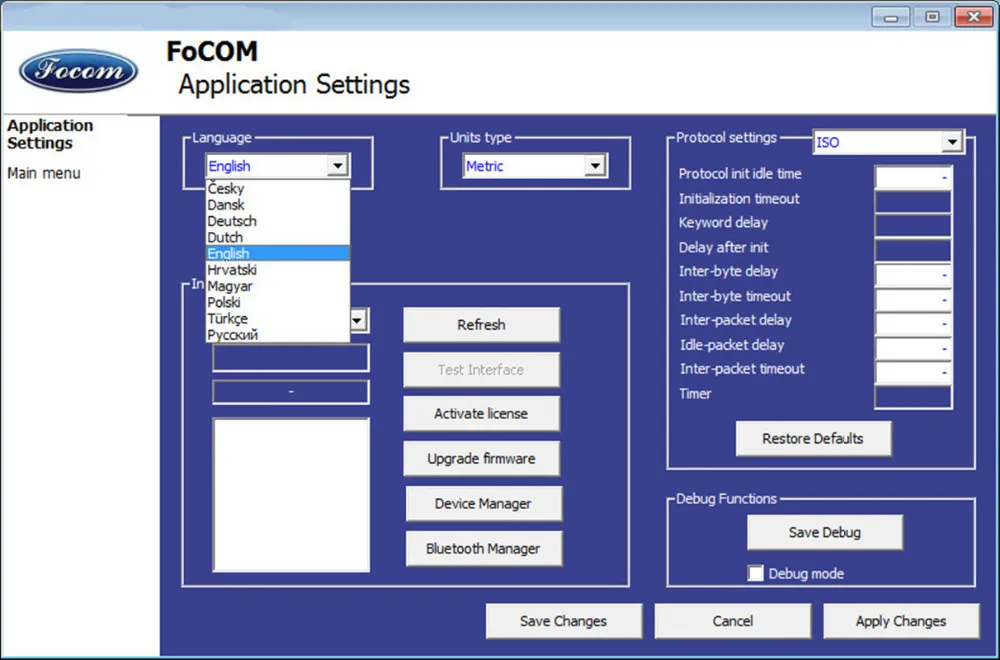Screen dimensions: 1000x660
Task: Open the ISO protocol settings dropdown
Action: coord(951,143)
